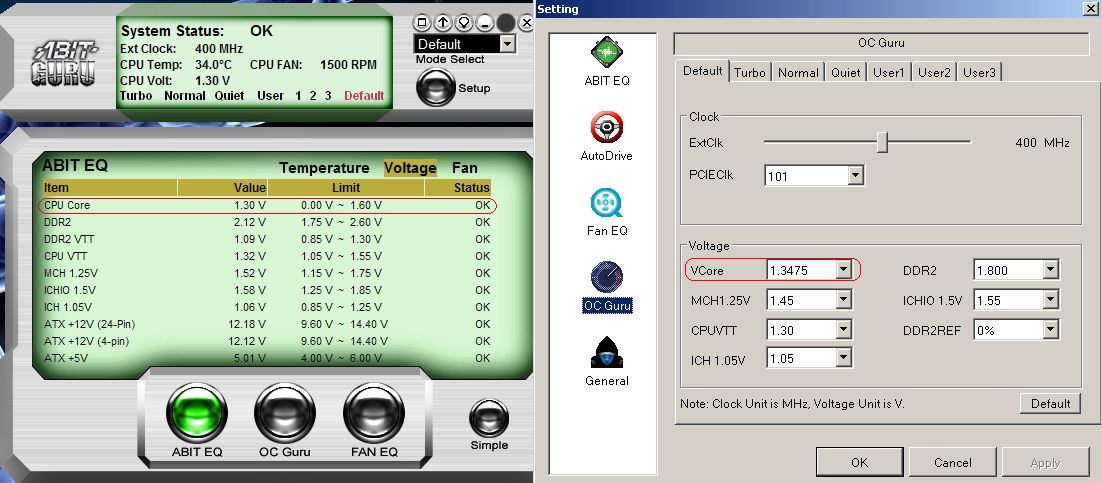Open the PCIEClk dropdown
The image size is (1102, 483).
(855, 176)
